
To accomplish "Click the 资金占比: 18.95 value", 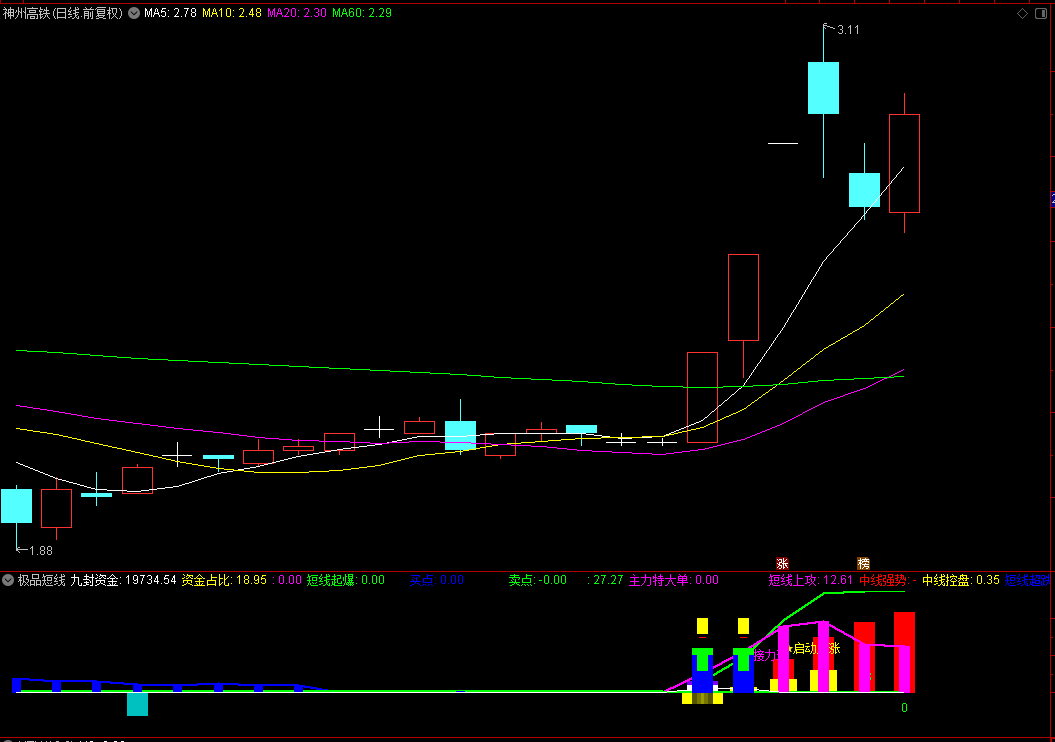I will [224, 580].
